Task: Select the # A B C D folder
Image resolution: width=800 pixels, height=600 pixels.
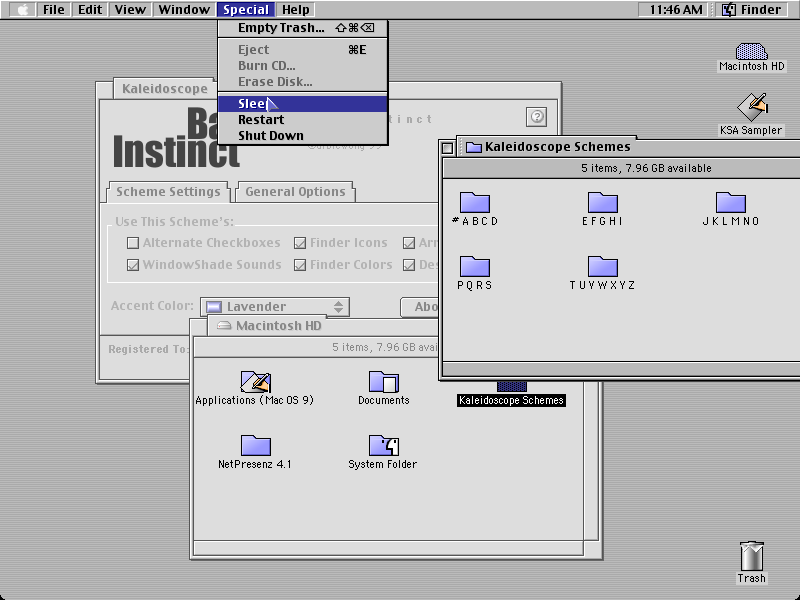Action: [x=474, y=203]
